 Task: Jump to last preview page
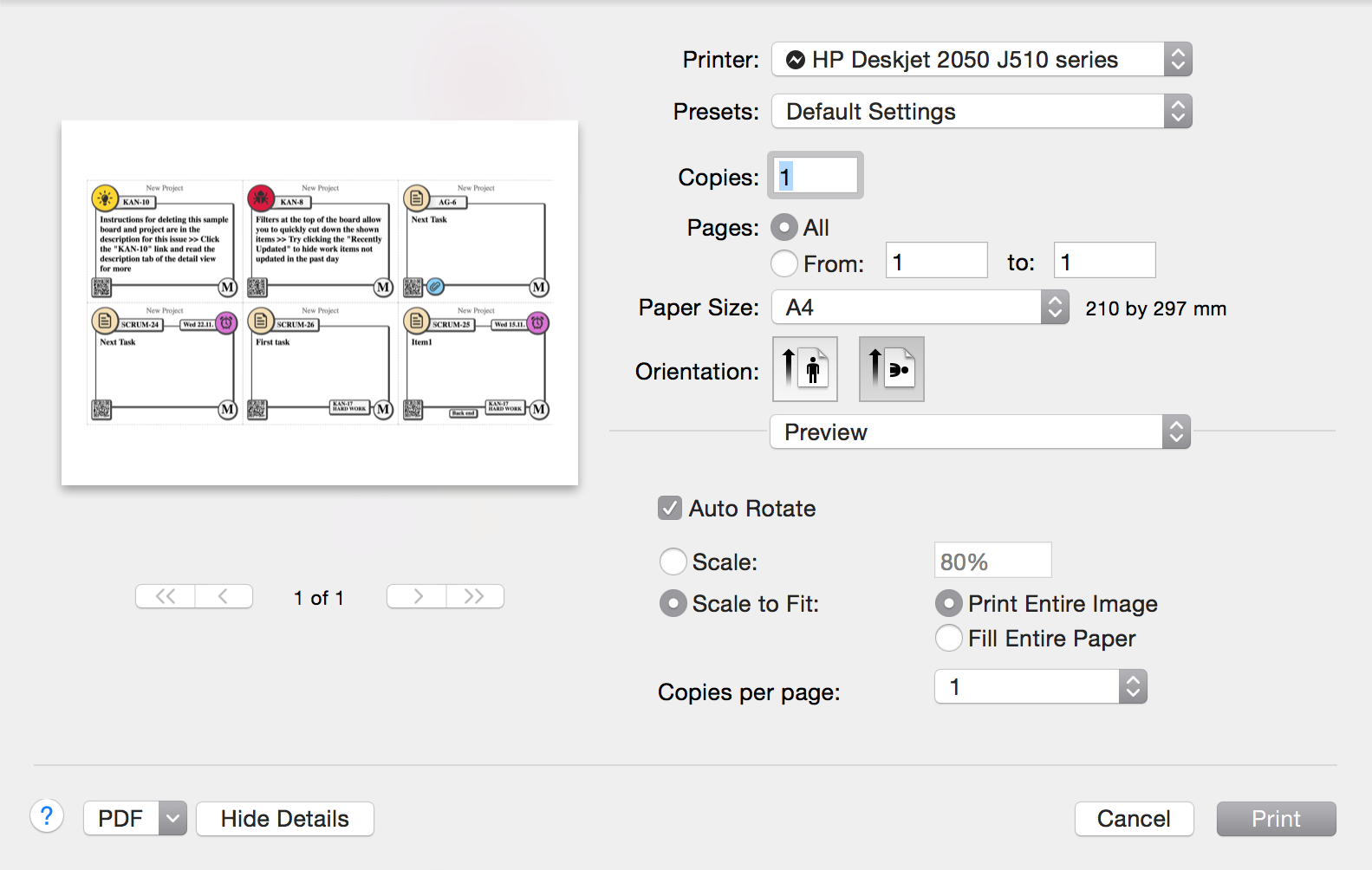tap(474, 596)
